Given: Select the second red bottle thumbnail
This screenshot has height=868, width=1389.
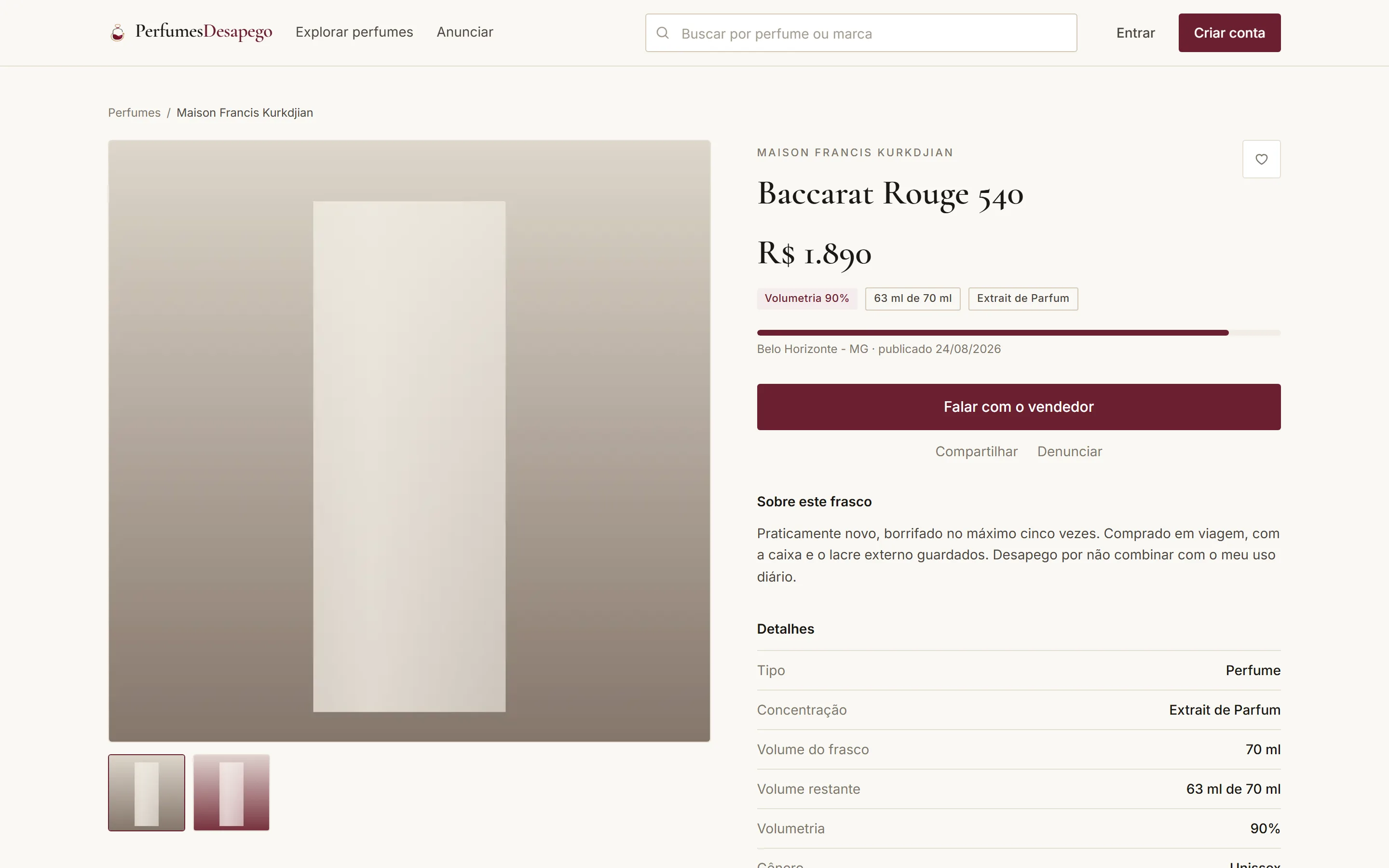Looking at the screenshot, I should pyautogui.click(x=231, y=792).
